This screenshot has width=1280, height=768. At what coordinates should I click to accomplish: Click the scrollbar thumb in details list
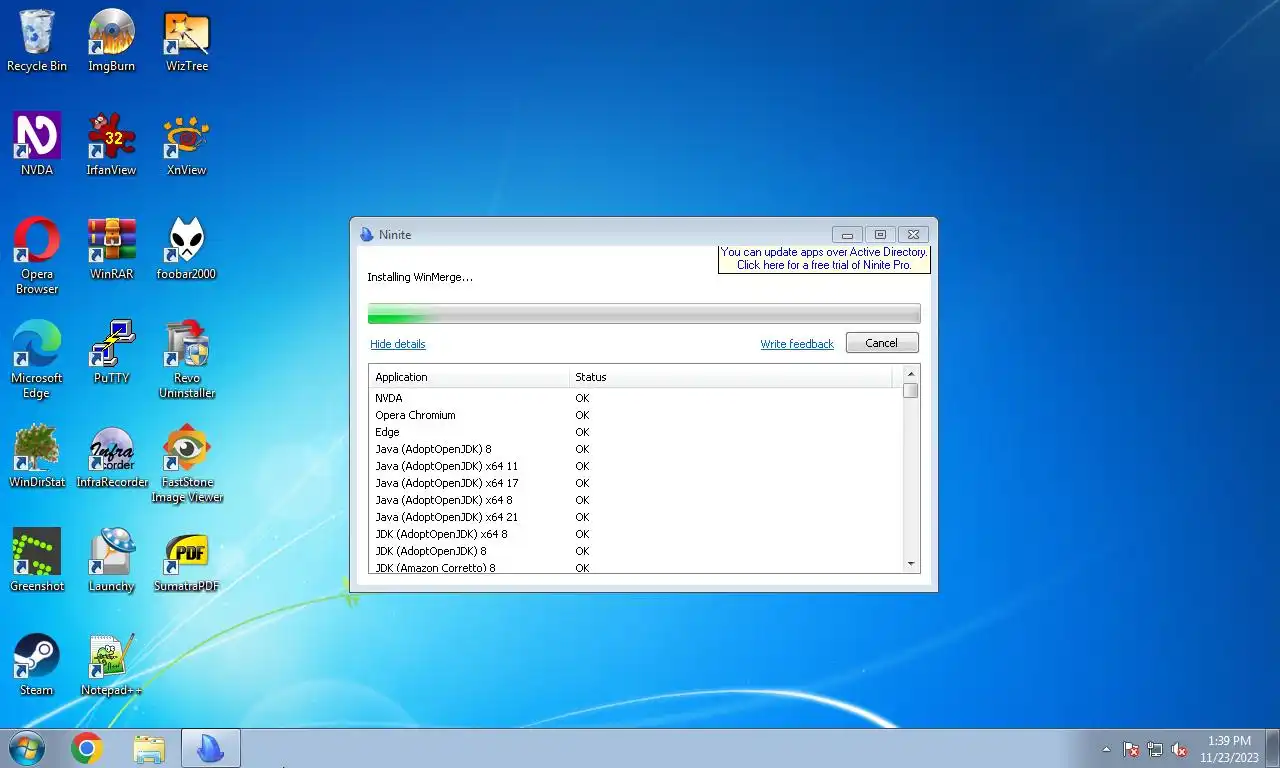(911, 390)
